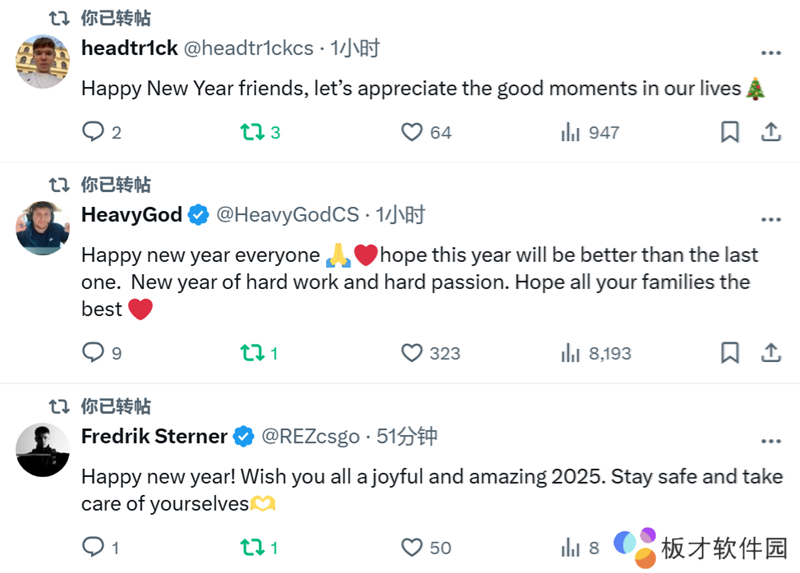View analytics for headtr1ck's post

(x=571, y=132)
